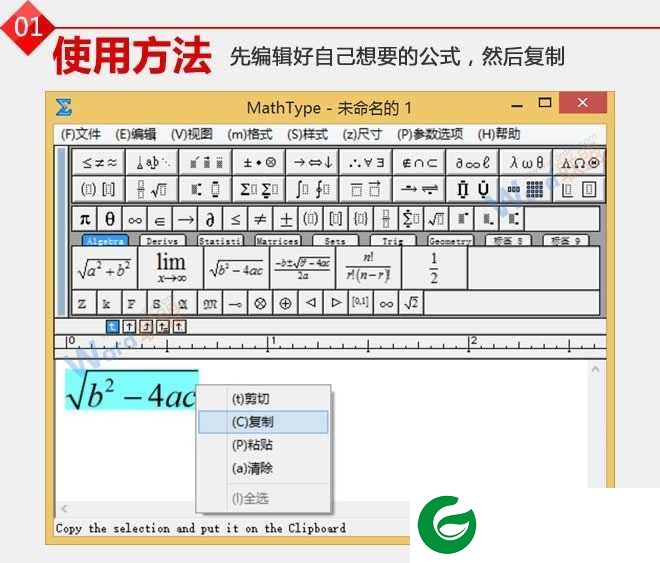This screenshot has width=660, height=563.
Task: Open the 编辑 (Edit) menu
Action: coord(136,134)
